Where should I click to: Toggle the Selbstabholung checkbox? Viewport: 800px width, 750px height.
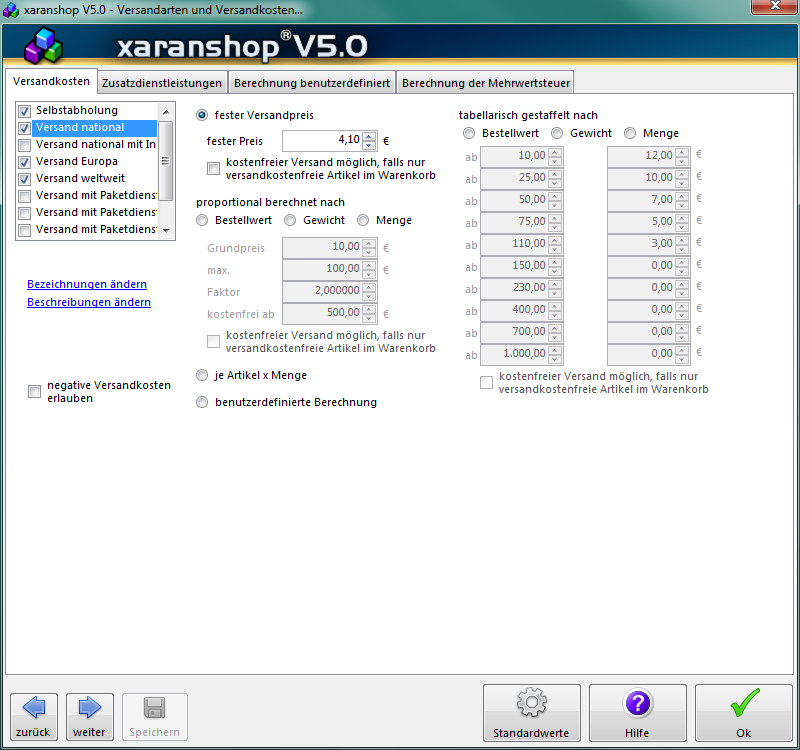[x=24, y=111]
